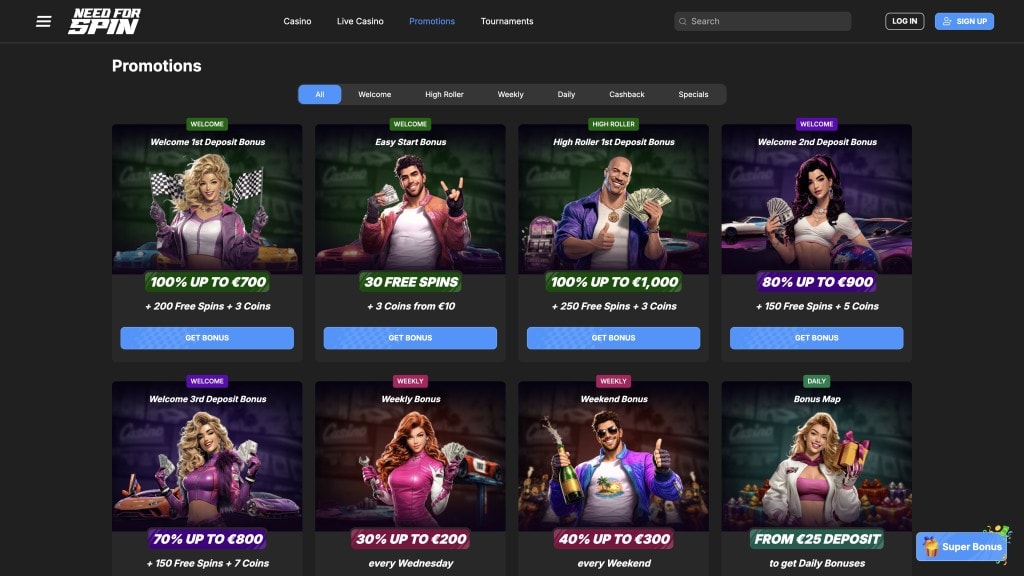This screenshot has height=576, width=1024.
Task: Click the '100% UP TO €700' offer text
Action: coord(208,282)
